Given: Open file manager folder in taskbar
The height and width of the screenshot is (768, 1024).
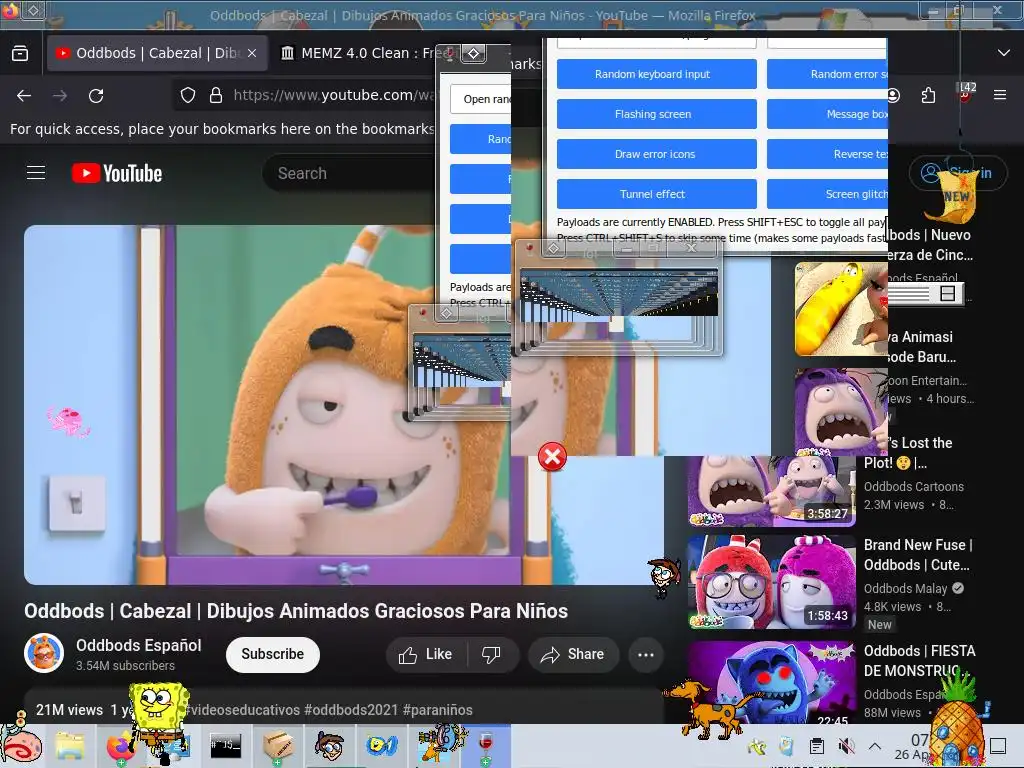Looking at the screenshot, I should point(70,746).
